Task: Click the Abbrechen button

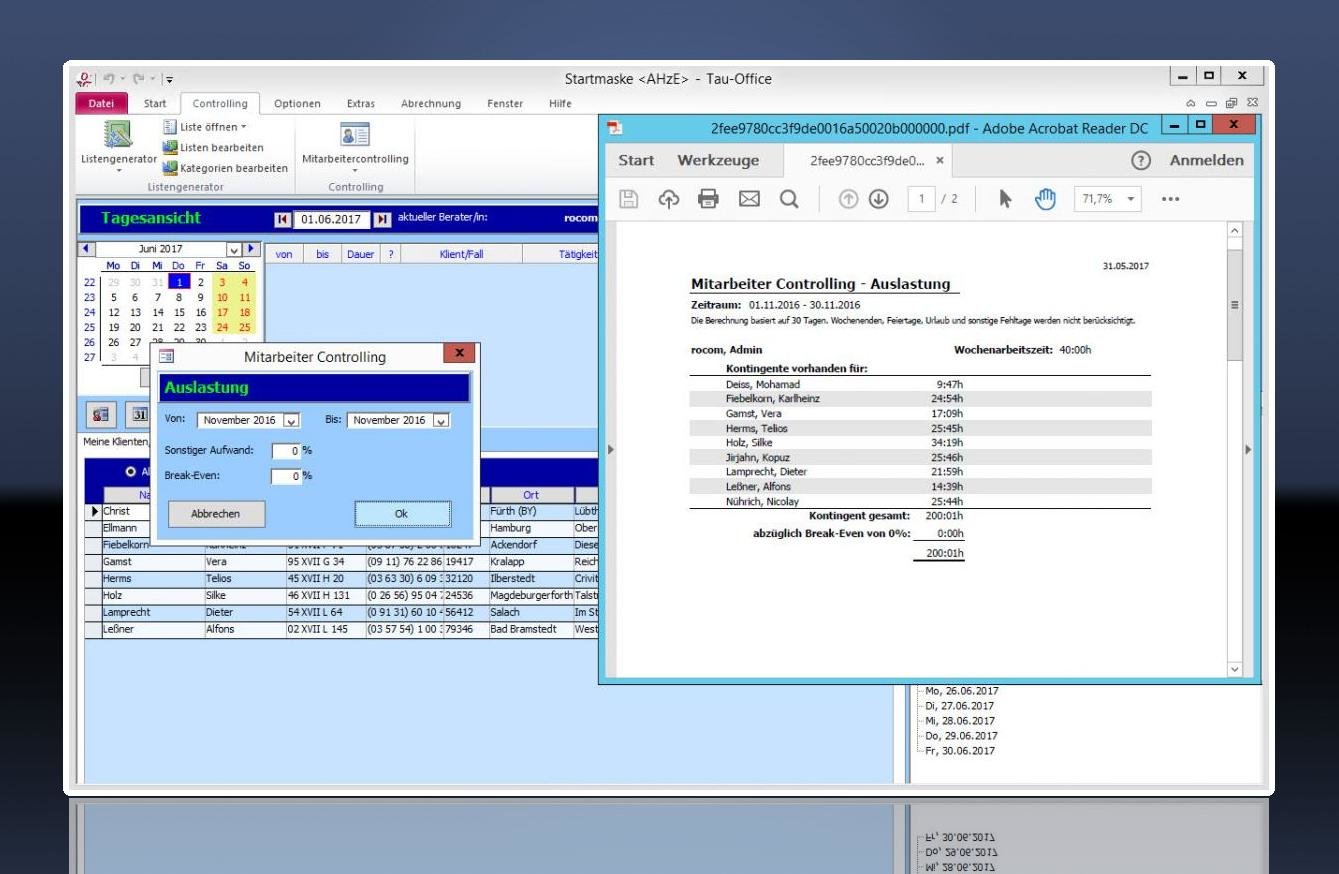Action: 216,513
